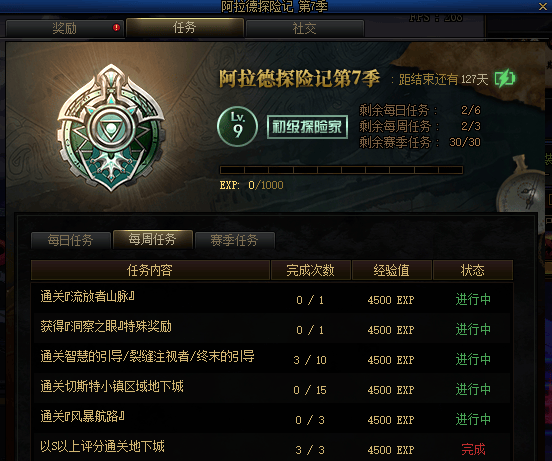552x461 pixels.
Task: Click the 完成次数 column header
Action: point(310,270)
